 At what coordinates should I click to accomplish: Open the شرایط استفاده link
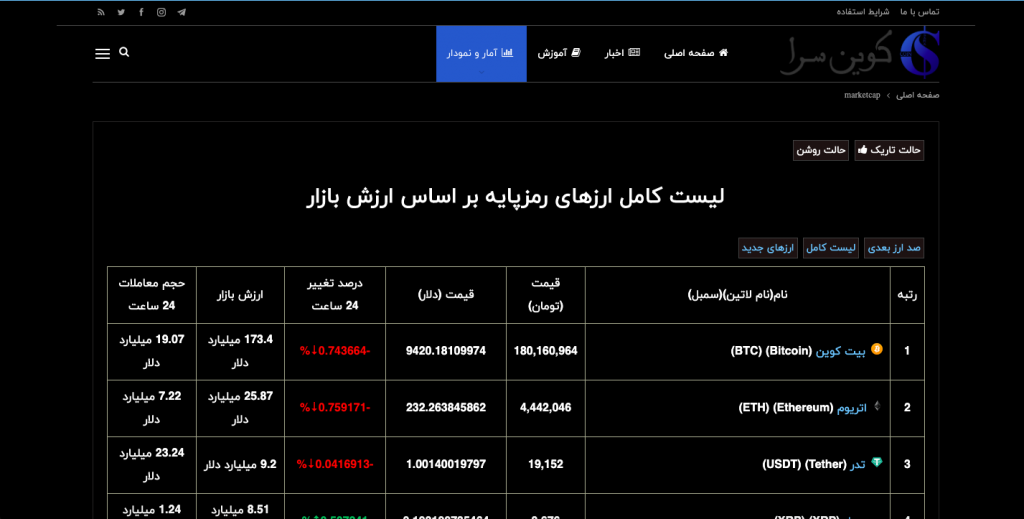pyautogui.click(x=863, y=12)
